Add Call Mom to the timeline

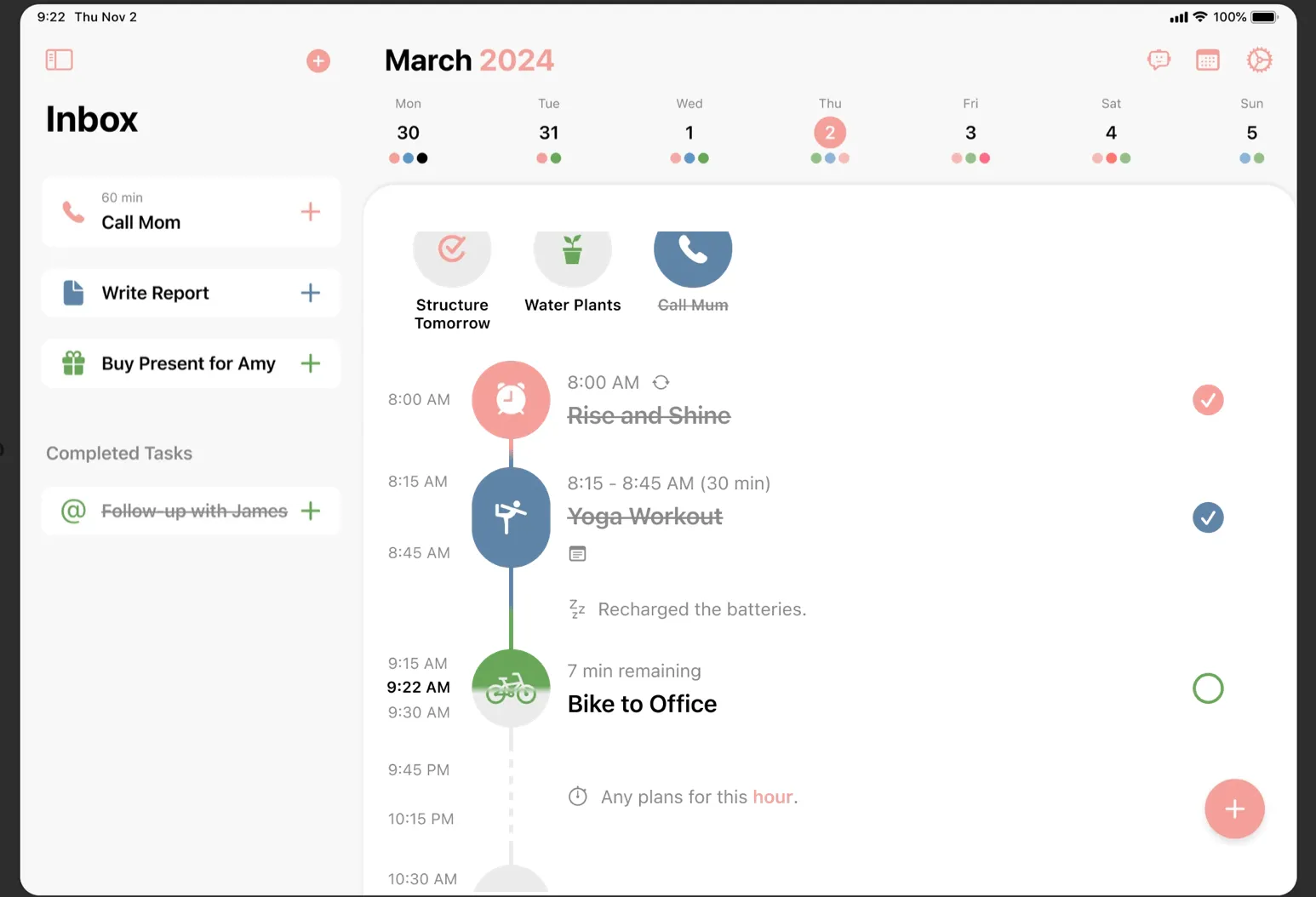[x=311, y=212]
